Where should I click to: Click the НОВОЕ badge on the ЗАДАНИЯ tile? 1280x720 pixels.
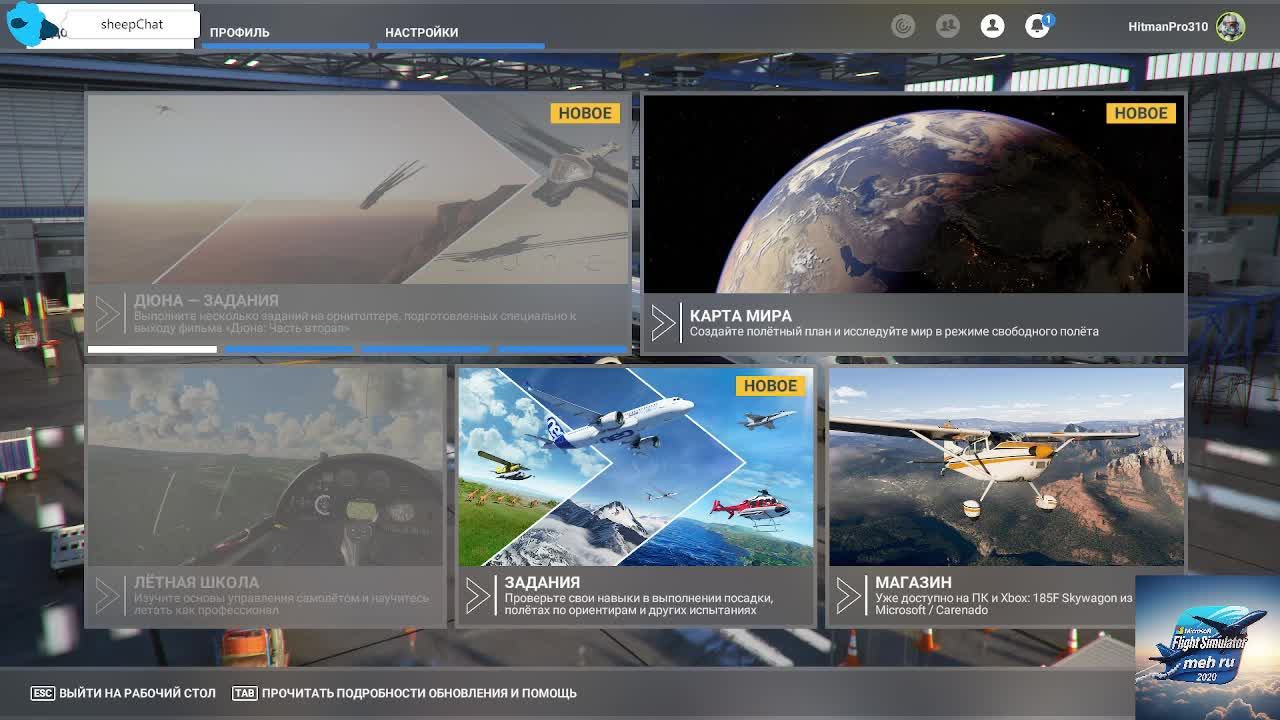[x=770, y=385]
